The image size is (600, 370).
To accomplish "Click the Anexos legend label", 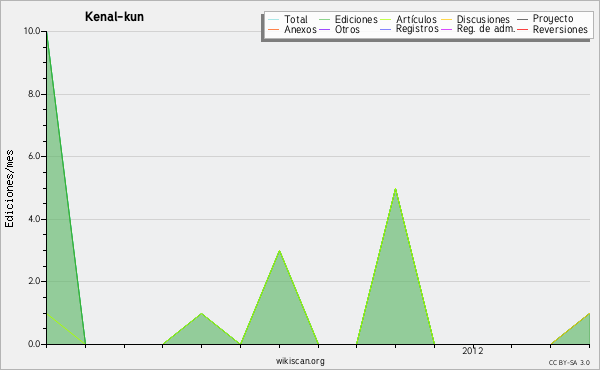I will click(300, 29).
